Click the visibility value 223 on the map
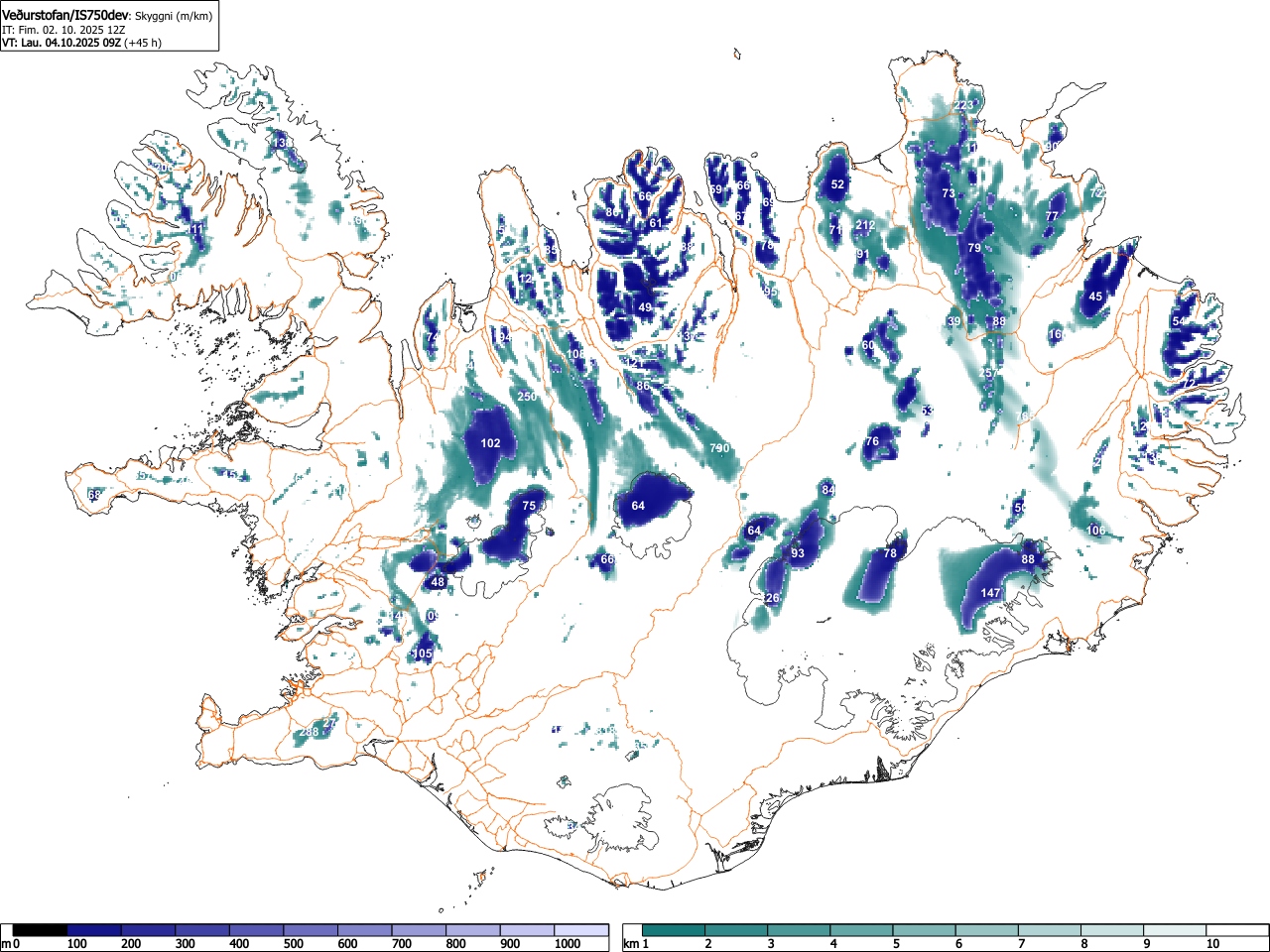Screen dimensions: 1270x952 point(963,106)
